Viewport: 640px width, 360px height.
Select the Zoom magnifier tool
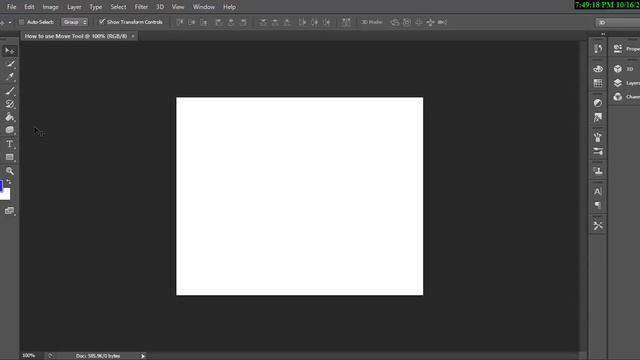[10, 171]
